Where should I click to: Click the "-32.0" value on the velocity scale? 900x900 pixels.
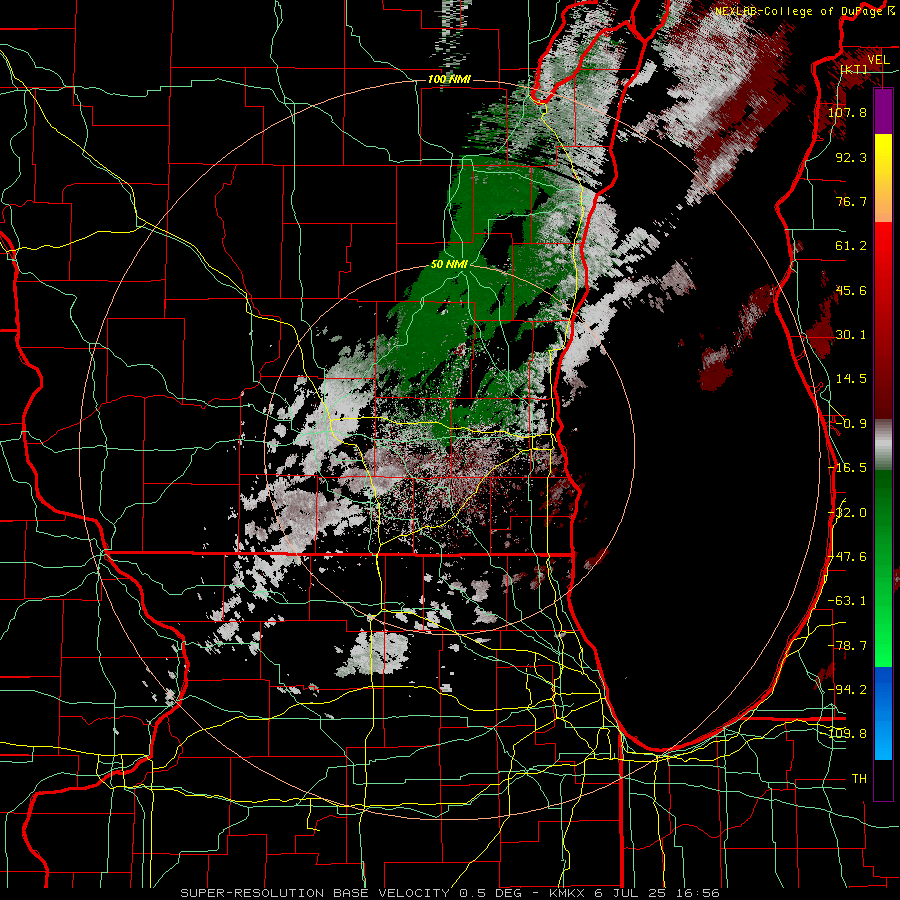847,513
